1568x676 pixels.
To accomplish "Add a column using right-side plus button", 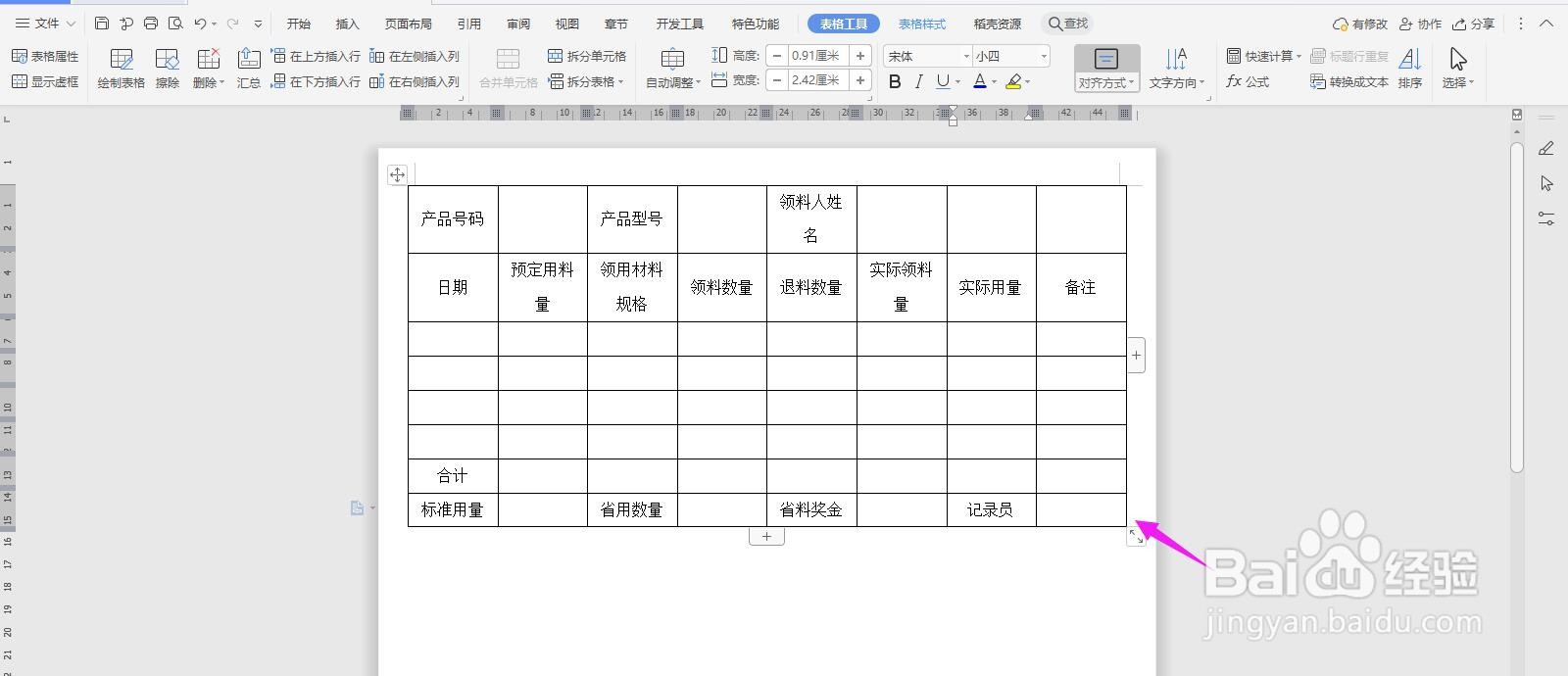I will pos(1136,355).
